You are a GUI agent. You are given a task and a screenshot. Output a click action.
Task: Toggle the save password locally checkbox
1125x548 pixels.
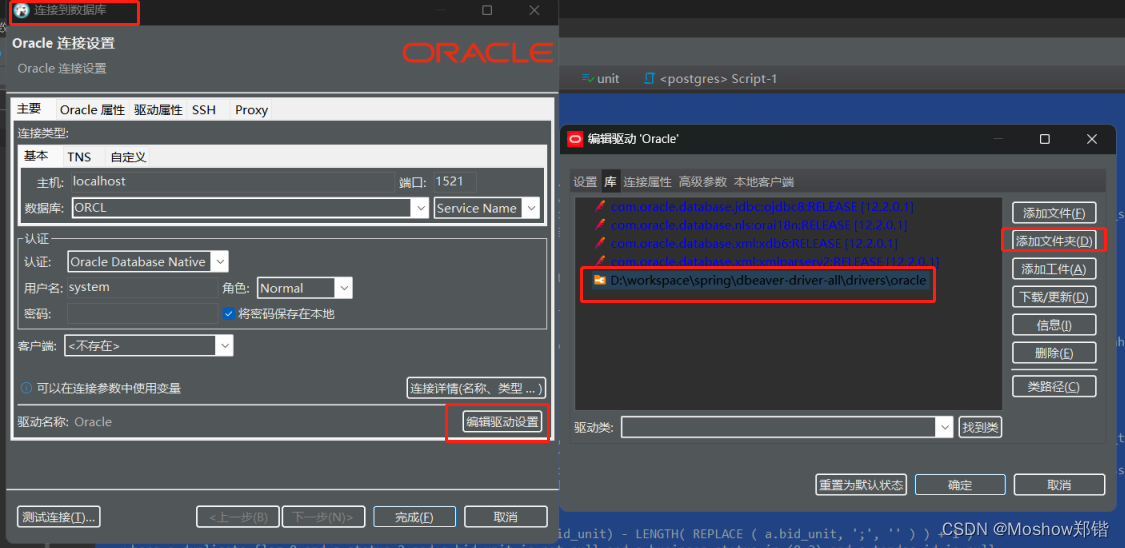pos(229,313)
